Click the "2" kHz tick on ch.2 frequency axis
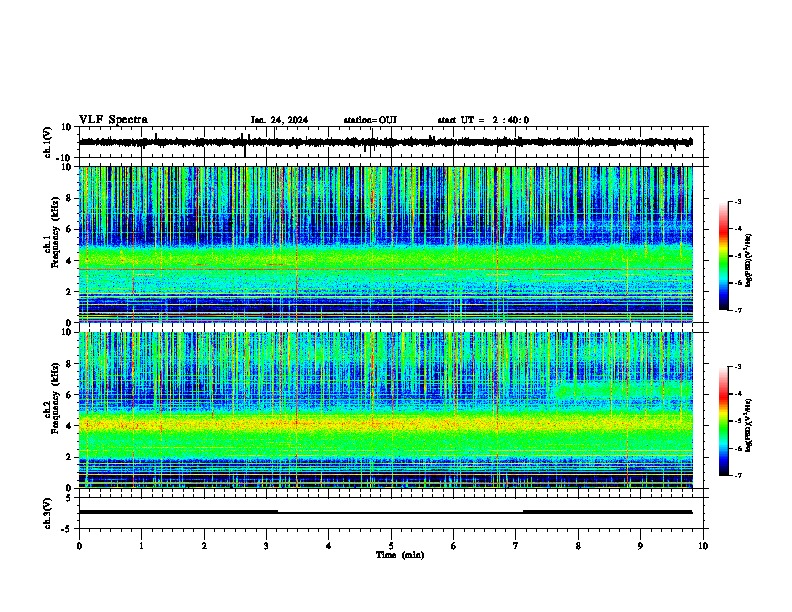The image size is (792, 612). click(x=69, y=457)
